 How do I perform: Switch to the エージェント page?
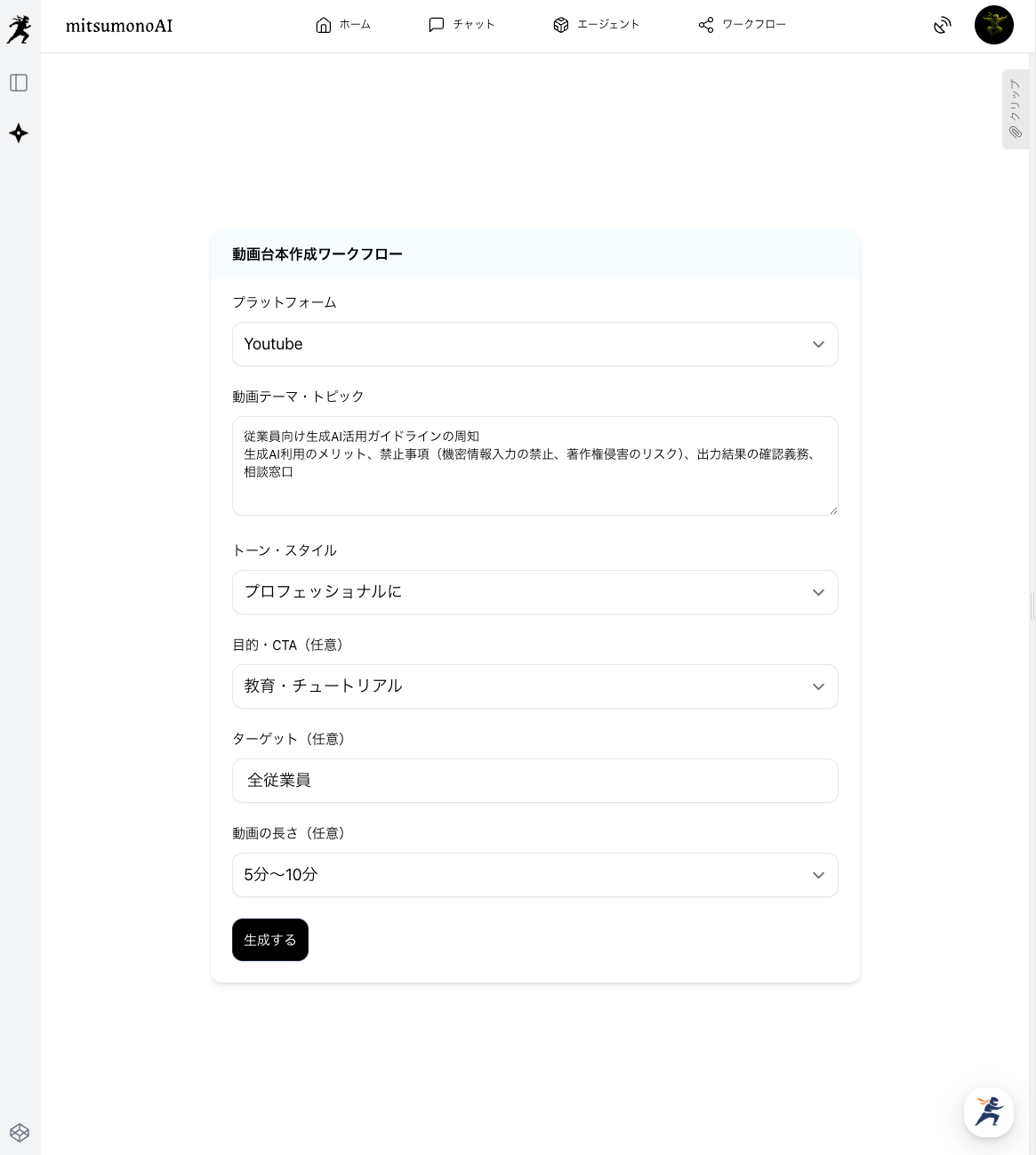[x=597, y=25]
